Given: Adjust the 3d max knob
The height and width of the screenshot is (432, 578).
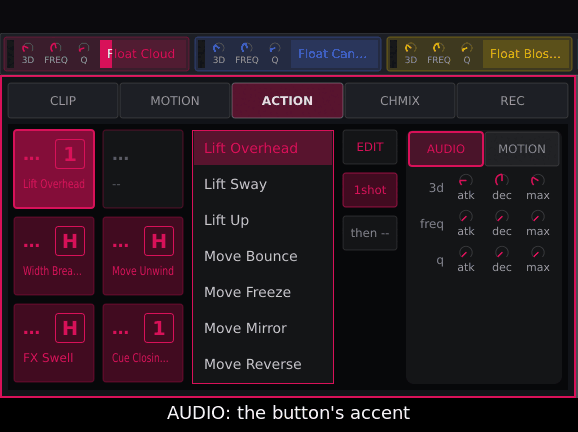Looking at the screenshot, I should 537,180.
